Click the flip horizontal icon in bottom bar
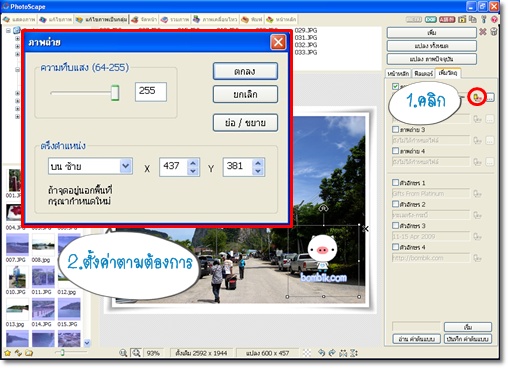 click(343, 353)
